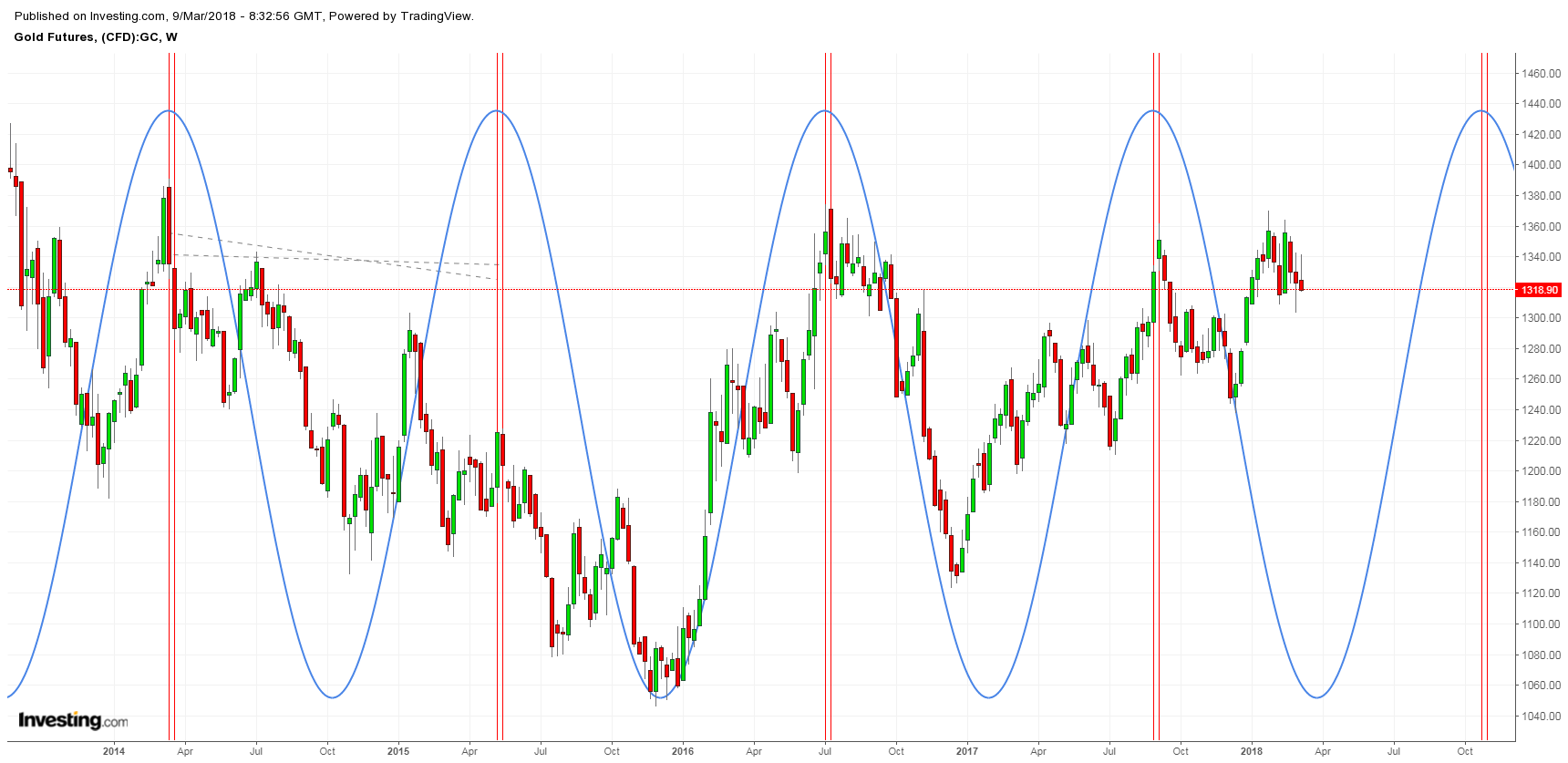Screen dimensions: 1568x763
Task: Click the red 1318.90 current price tag
Action: [x=1539, y=290]
